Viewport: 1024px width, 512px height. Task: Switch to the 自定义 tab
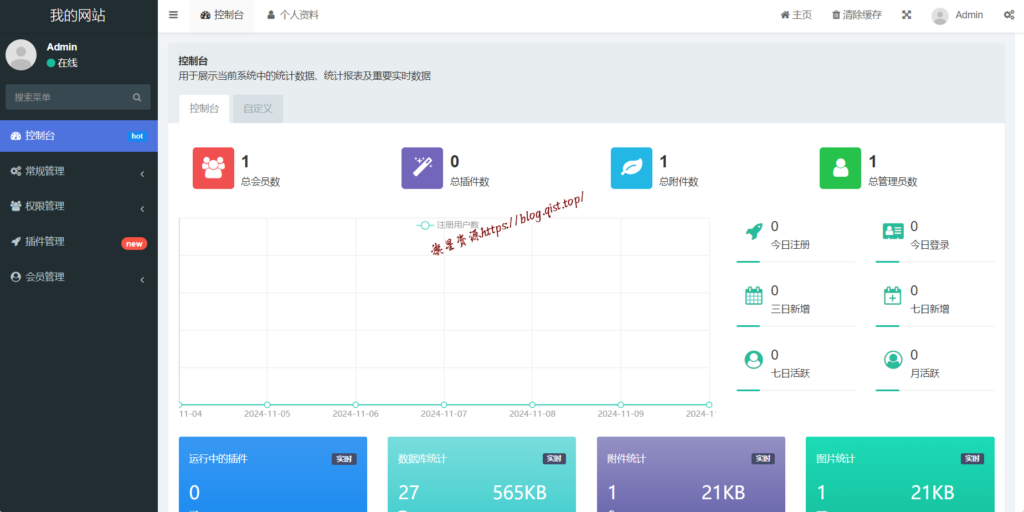(x=257, y=109)
